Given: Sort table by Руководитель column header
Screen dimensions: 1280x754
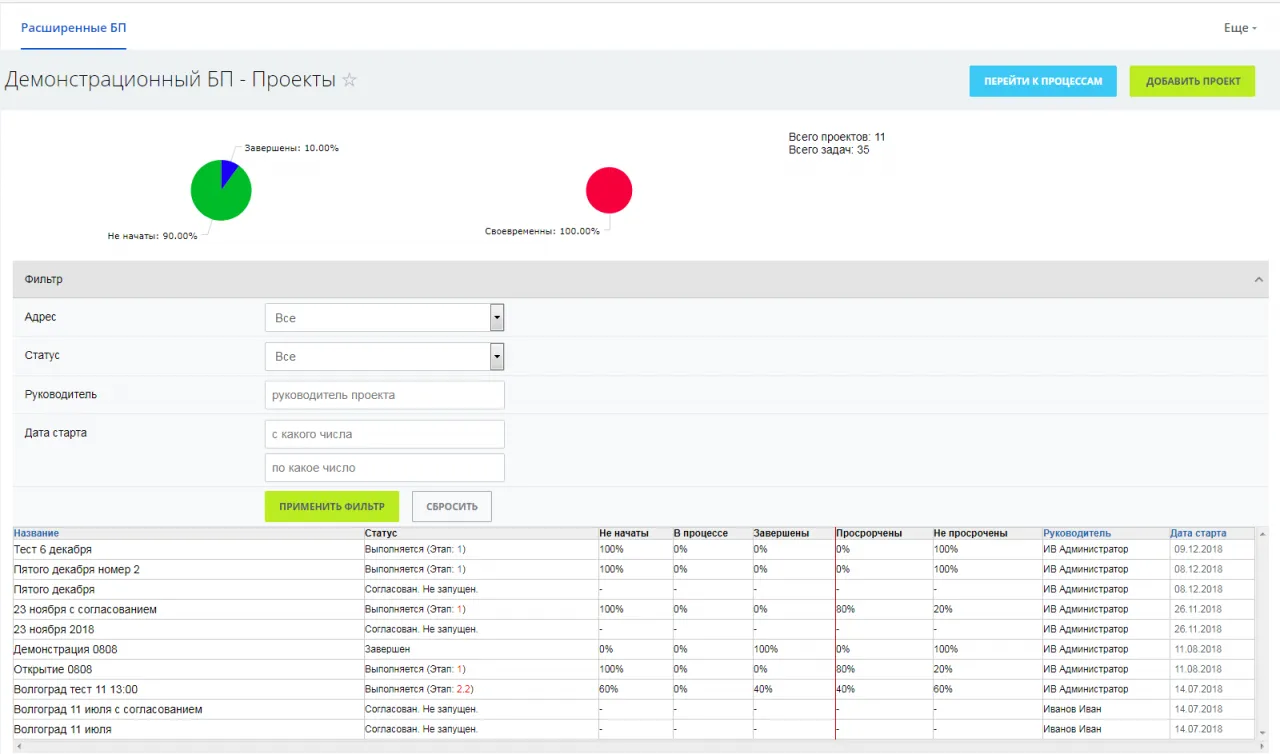Looking at the screenshot, I should [1076, 533].
